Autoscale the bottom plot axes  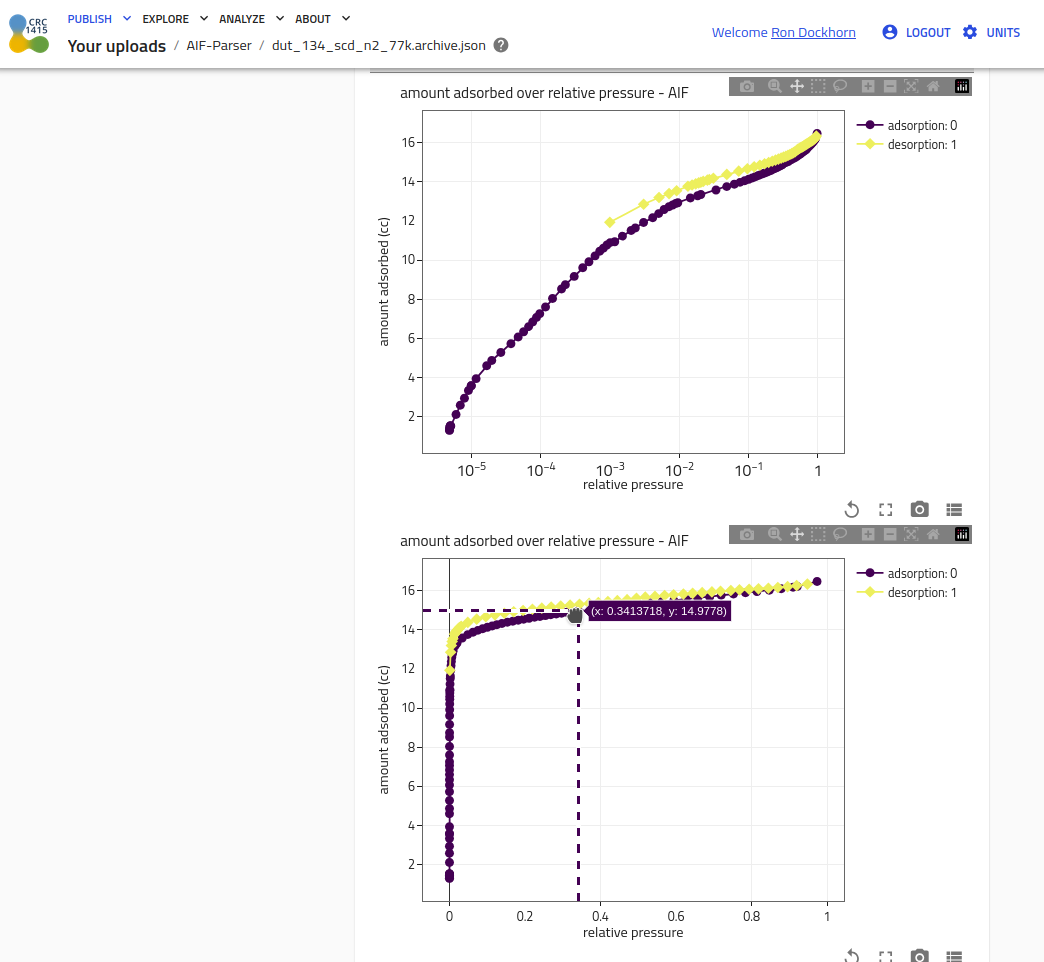[x=912, y=535]
